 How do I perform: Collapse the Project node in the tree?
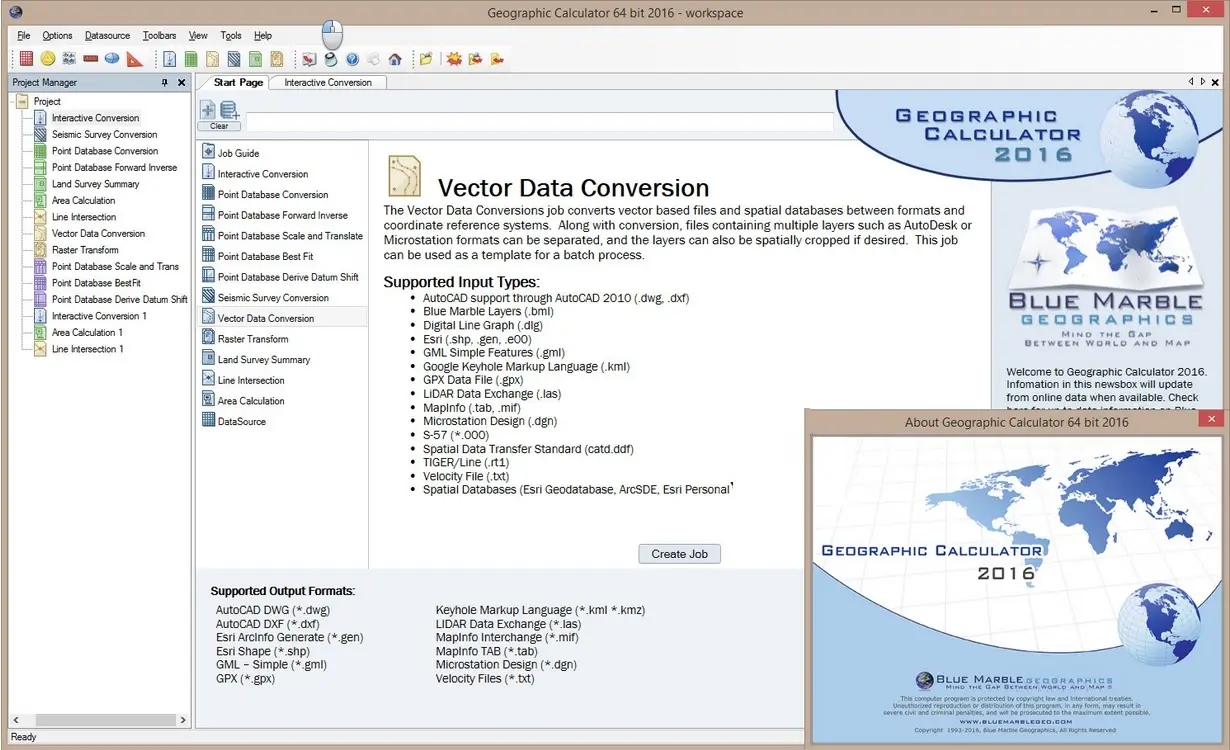[21, 101]
